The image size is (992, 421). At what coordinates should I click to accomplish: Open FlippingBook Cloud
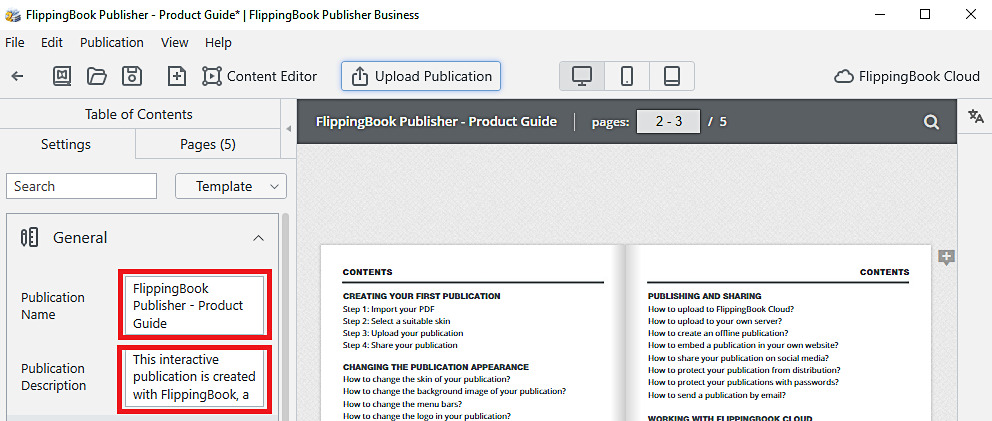[x=907, y=77]
